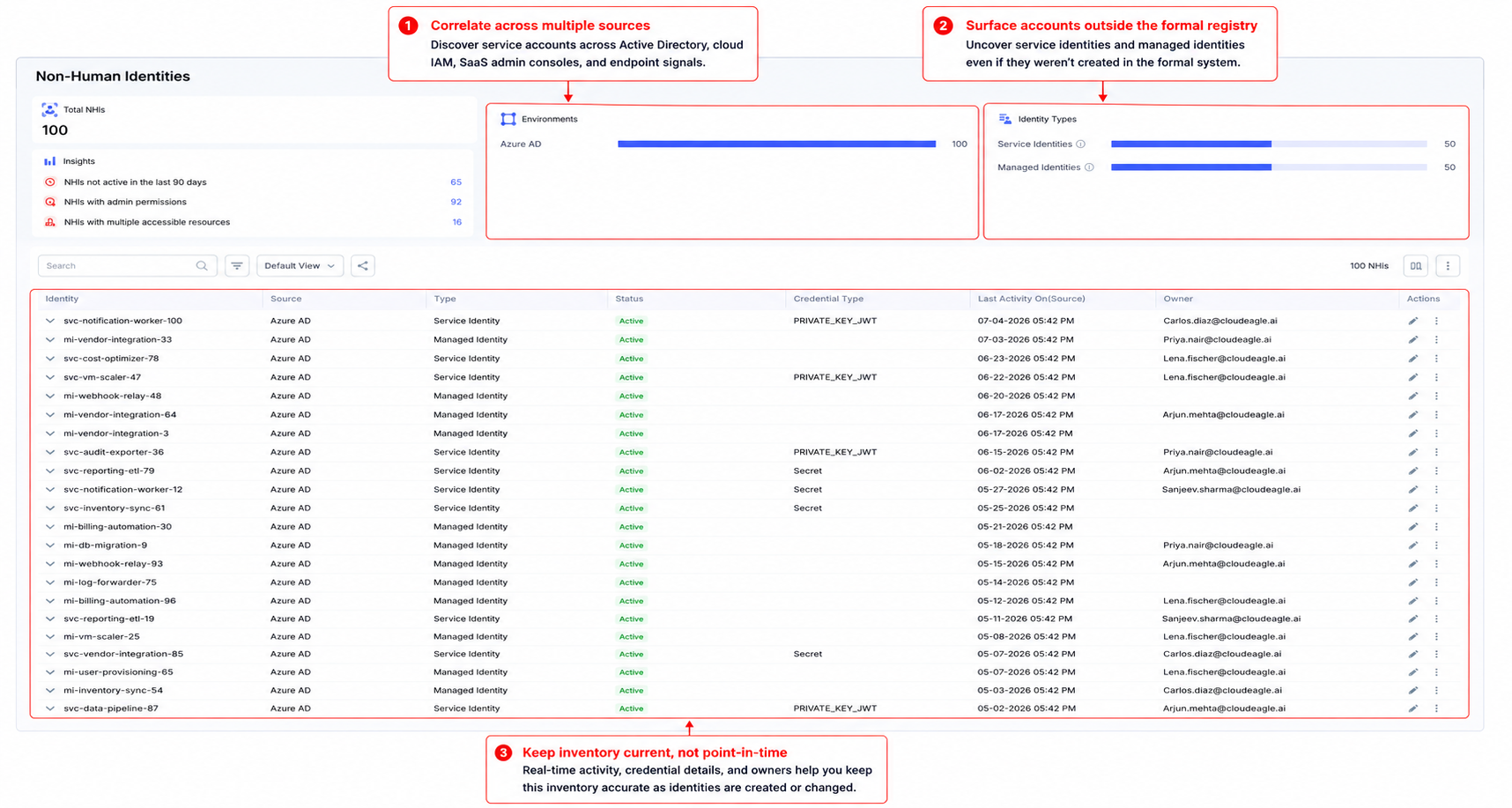Screen dimensions: 1512x808
Task: Expand the svc-data-pipeline-87 row
Action: click(x=50, y=708)
